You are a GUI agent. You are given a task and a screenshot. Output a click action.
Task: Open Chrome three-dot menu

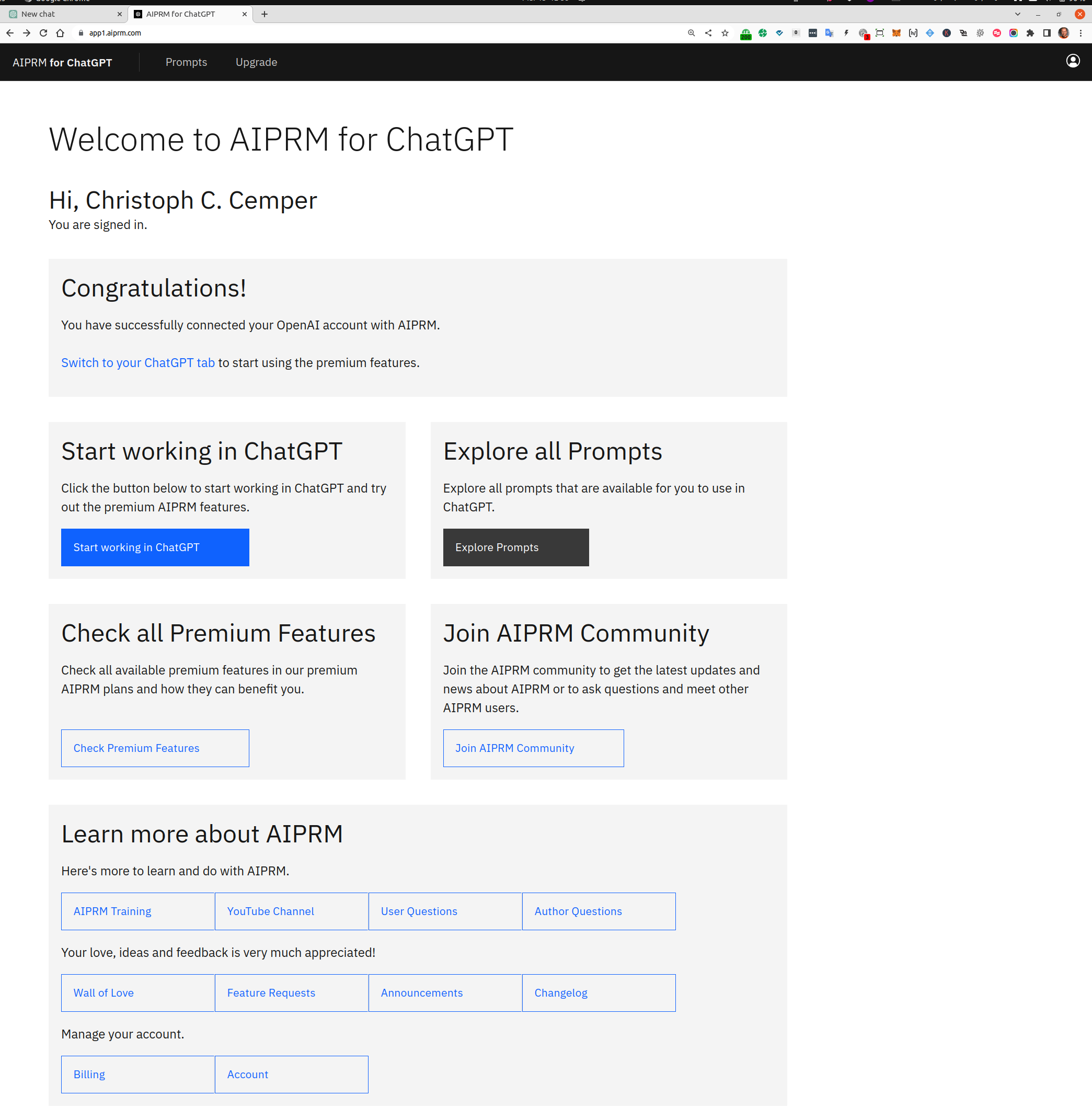pos(1080,33)
